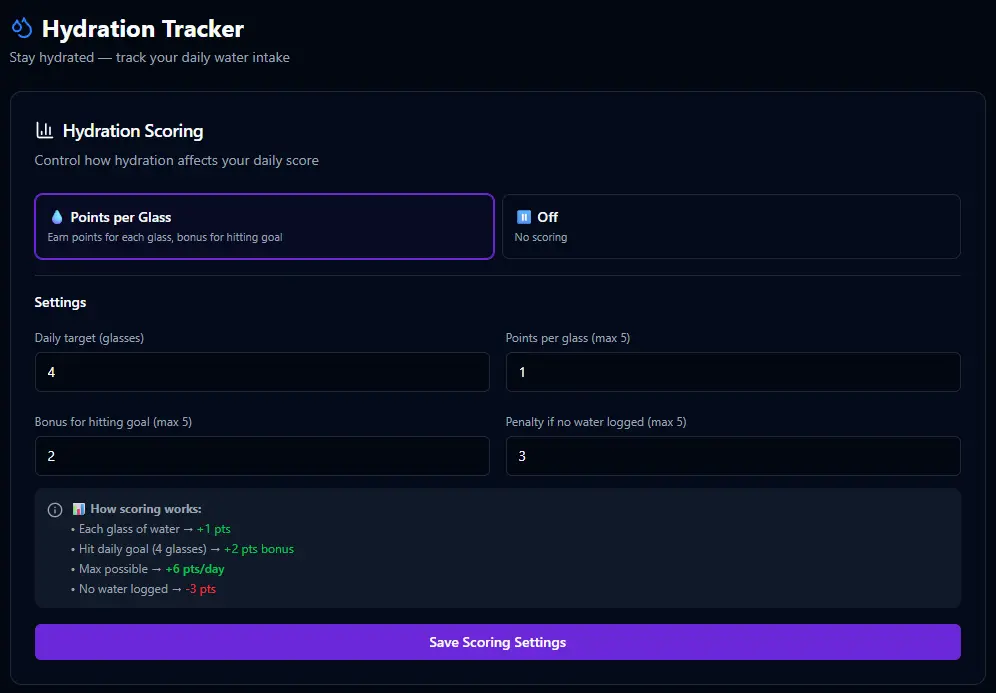The image size is (996, 693).
Task: Click the water droplet logo icon
Action: [x=22, y=30]
